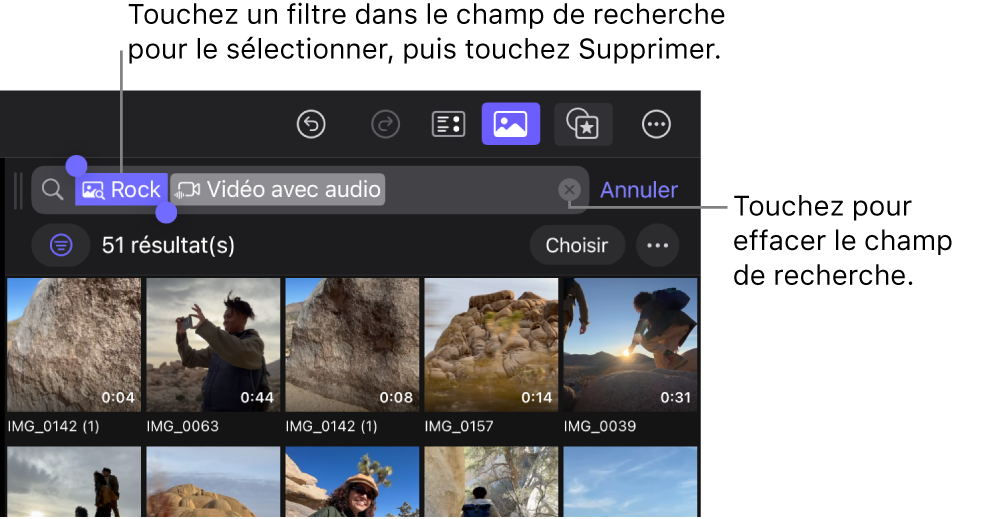
Task: Click the undo arrow icon
Action: tap(311, 124)
